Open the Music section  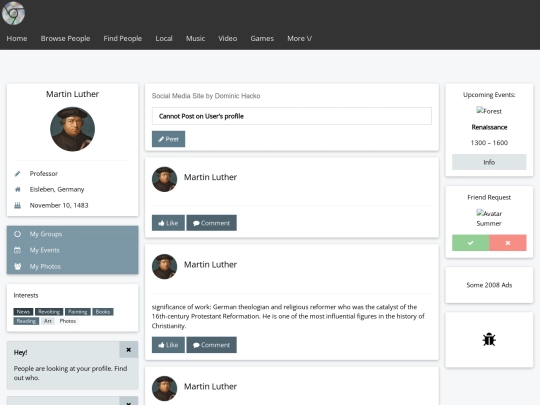(195, 39)
